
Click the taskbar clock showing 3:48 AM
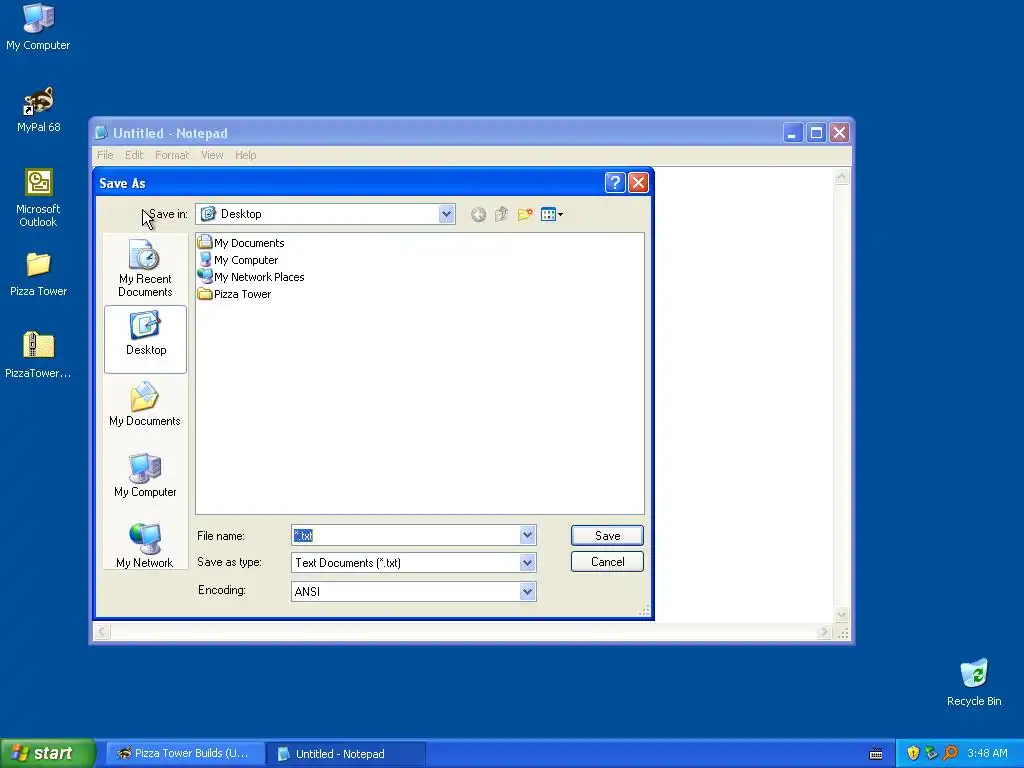(x=987, y=754)
